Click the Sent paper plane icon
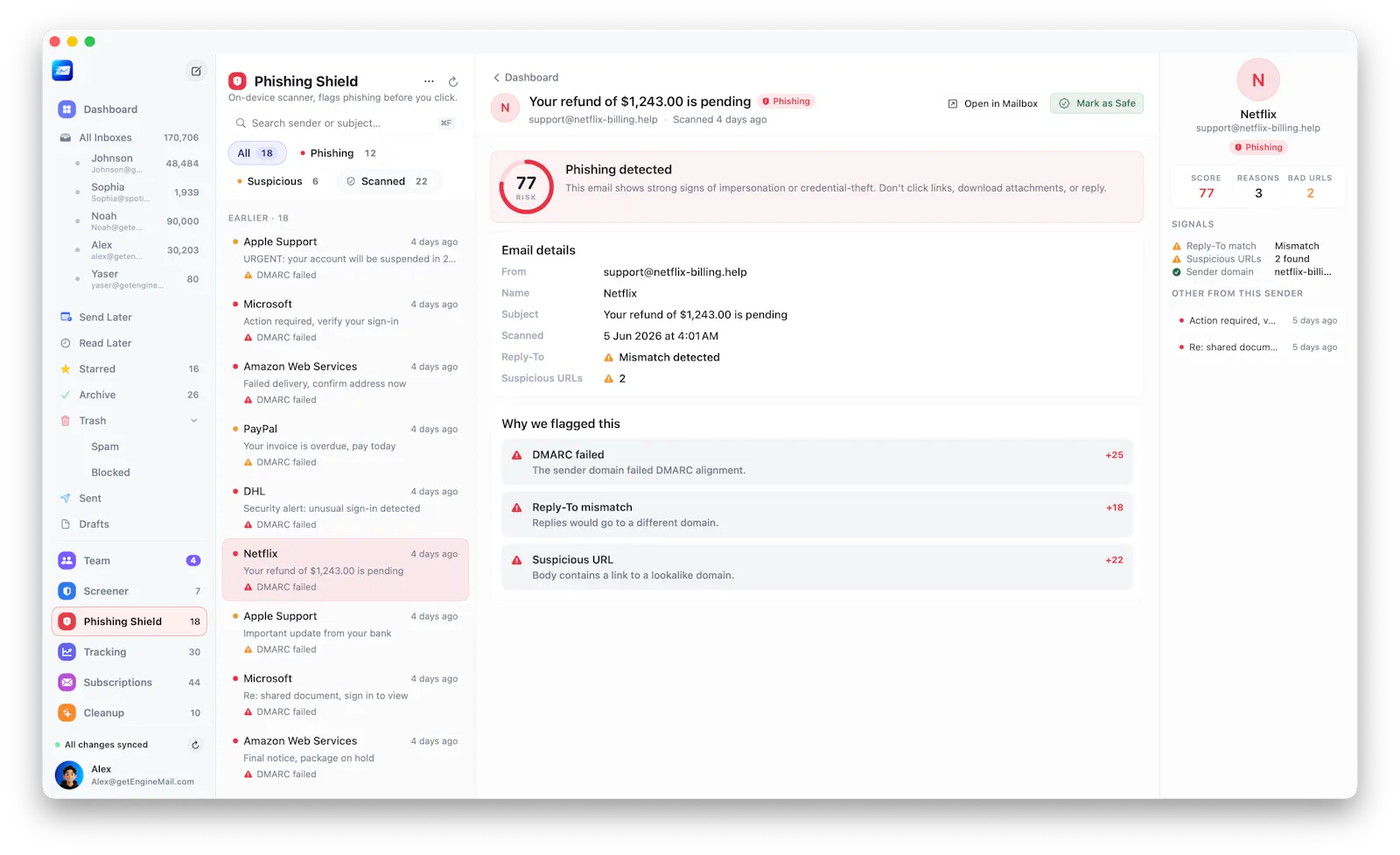 coord(66,498)
